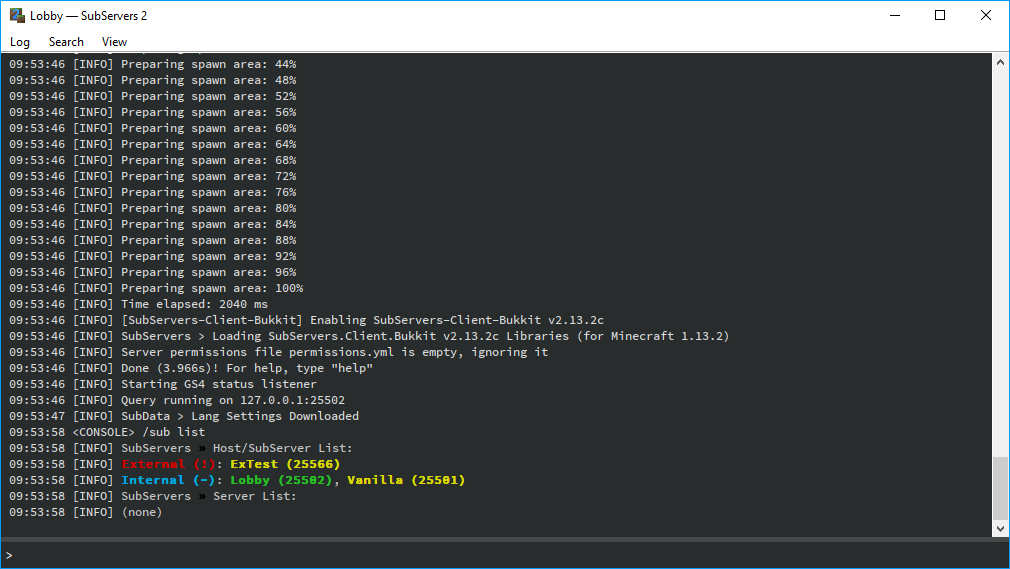Click 'Preparing spawn area: 52%' line

(x=153, y=96)
